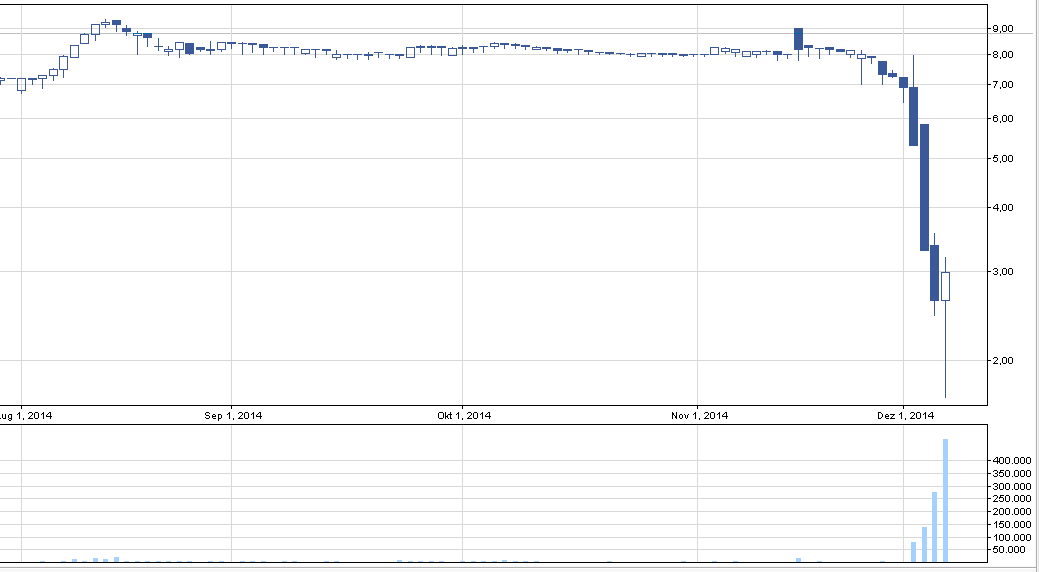Click the 200.000 volume axis label
1039x572 pixels.
[x=1012, y=511]
